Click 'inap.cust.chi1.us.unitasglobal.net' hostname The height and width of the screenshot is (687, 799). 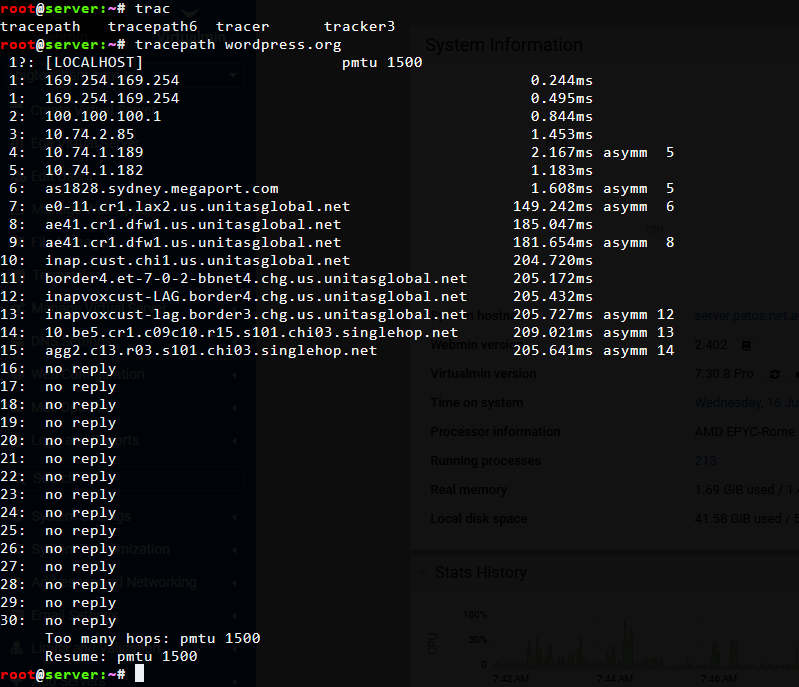[x=197, y=260]
